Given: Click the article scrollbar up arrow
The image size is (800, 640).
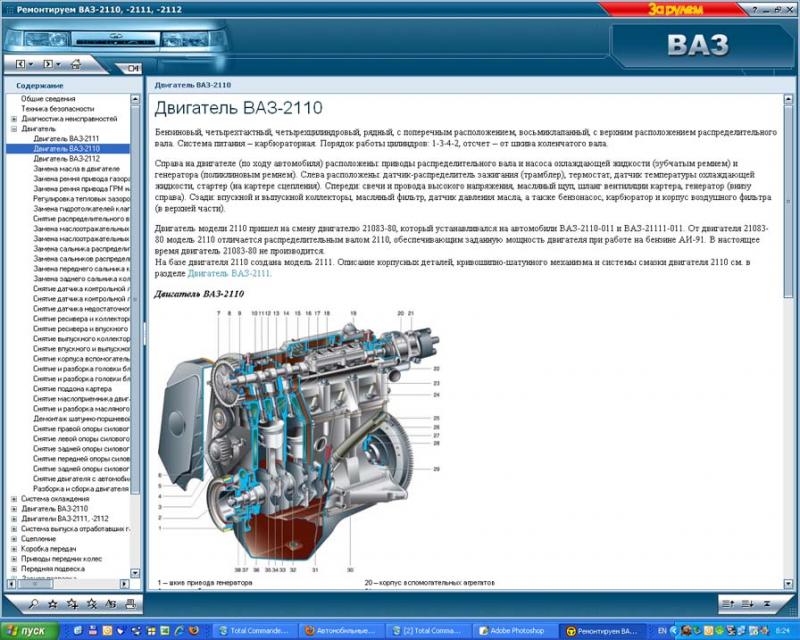Looking at the screenshot, I should click(x=788, y=99).
